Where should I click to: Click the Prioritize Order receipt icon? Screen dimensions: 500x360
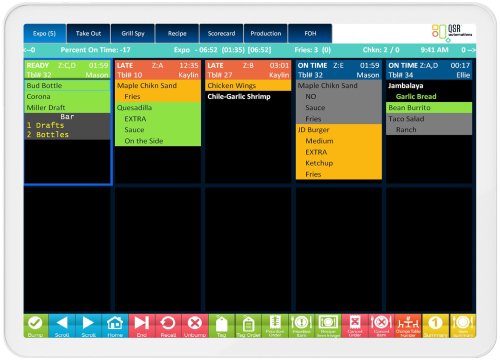pyautogui.click(x=275, y=326)
